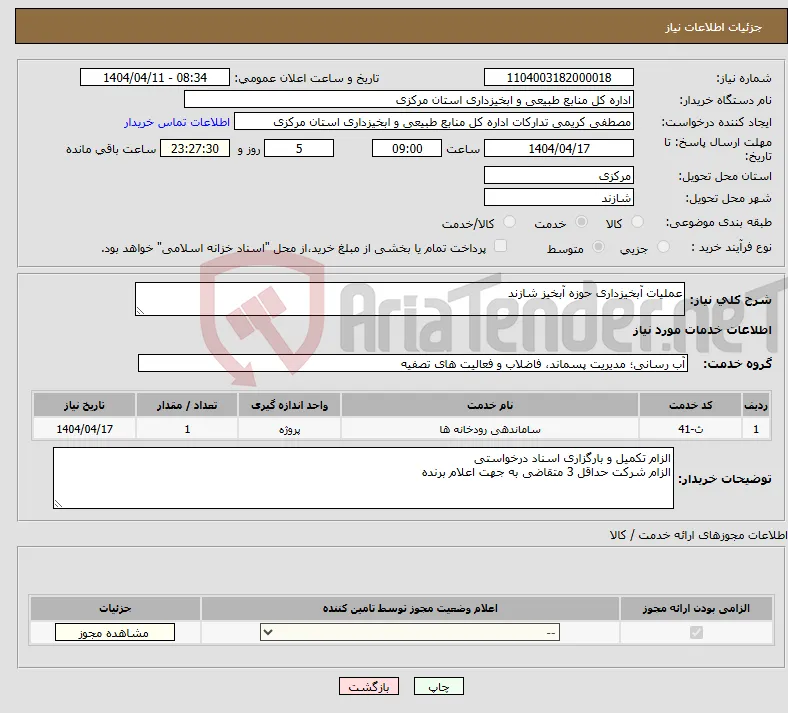Click the unit cell پروژه

point(289,429)
